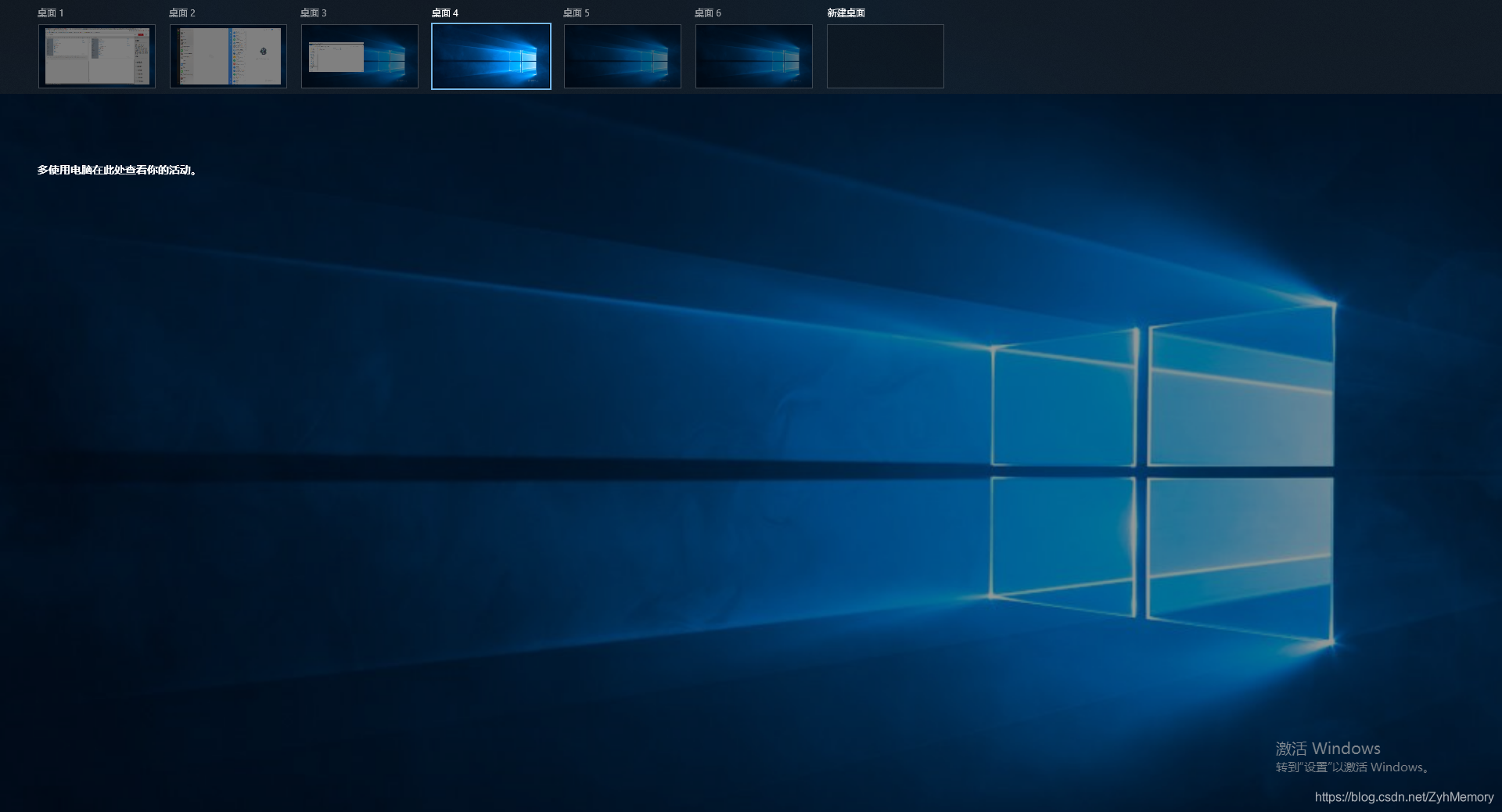Click the 桌面 3 label text
Screen dimensions: 1502x812
314,13
